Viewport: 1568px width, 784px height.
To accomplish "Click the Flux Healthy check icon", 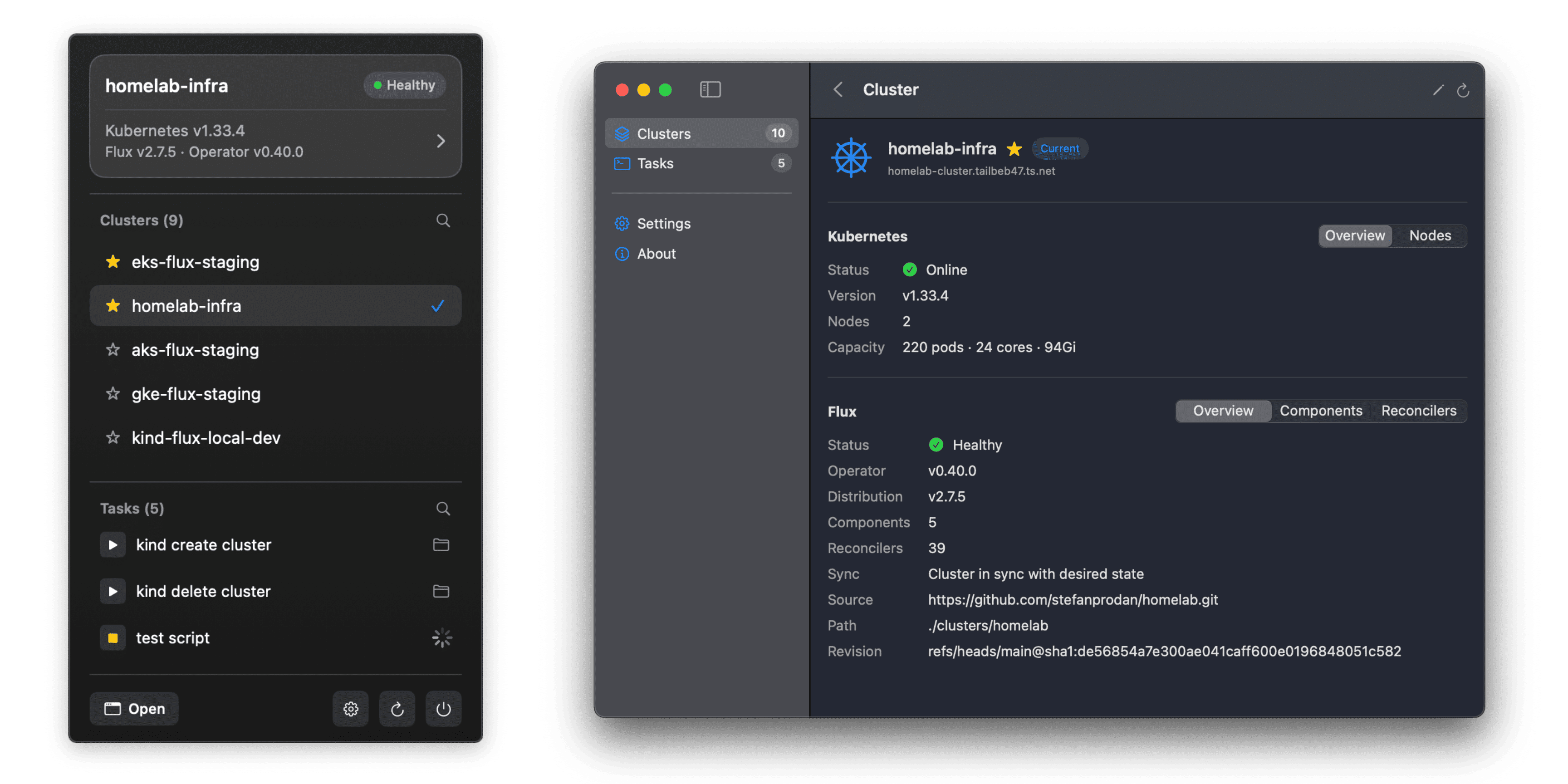I will tap(936, 445).
